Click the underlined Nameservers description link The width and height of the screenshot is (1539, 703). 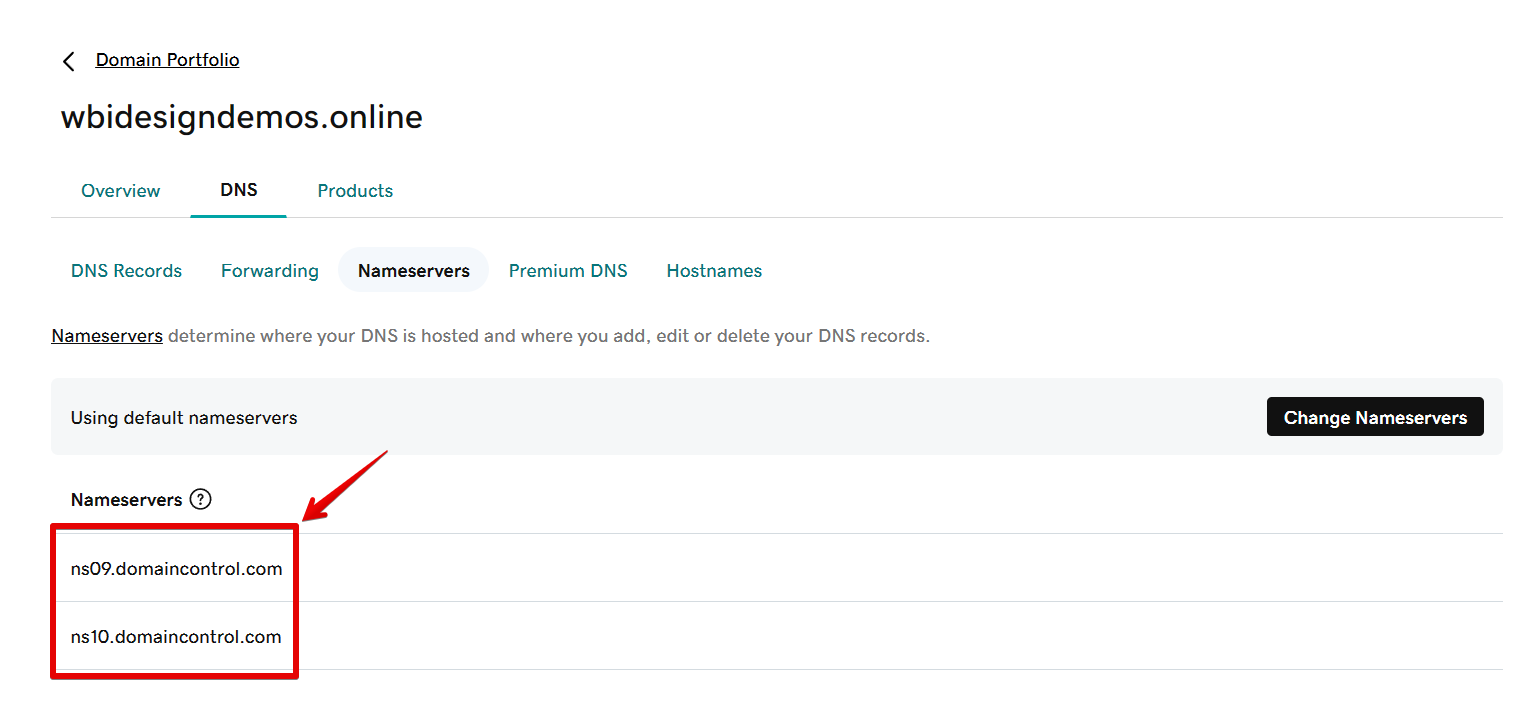[107, 336]
